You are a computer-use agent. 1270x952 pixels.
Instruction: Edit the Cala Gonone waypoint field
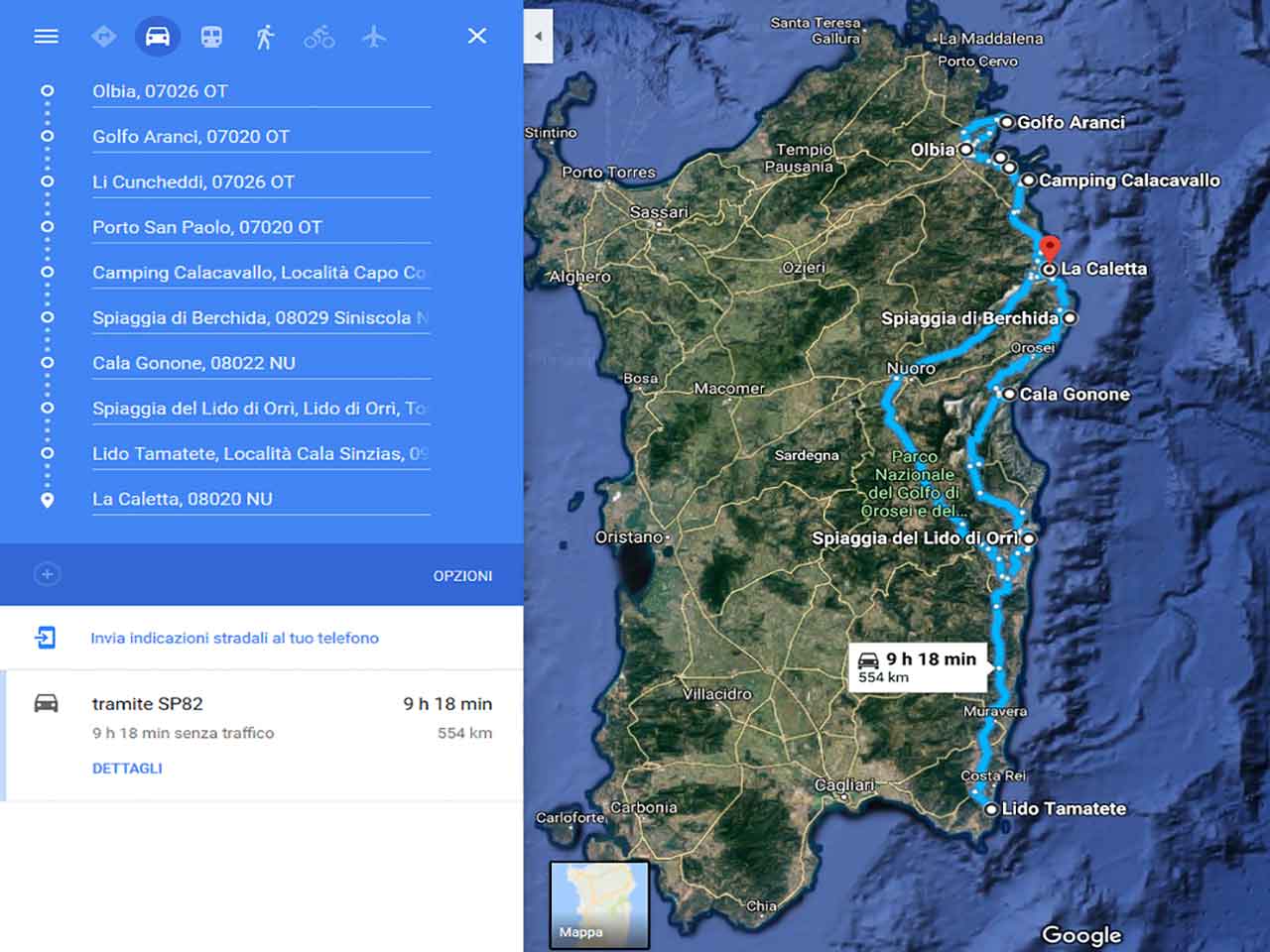260,363
